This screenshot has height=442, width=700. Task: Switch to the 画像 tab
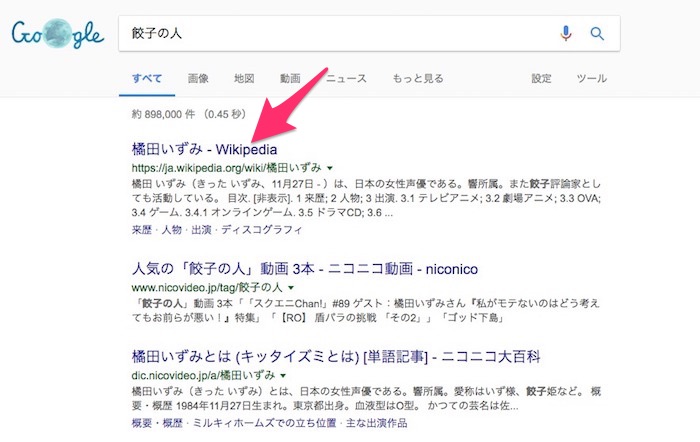pyautogui.click(x=198, y=78)
